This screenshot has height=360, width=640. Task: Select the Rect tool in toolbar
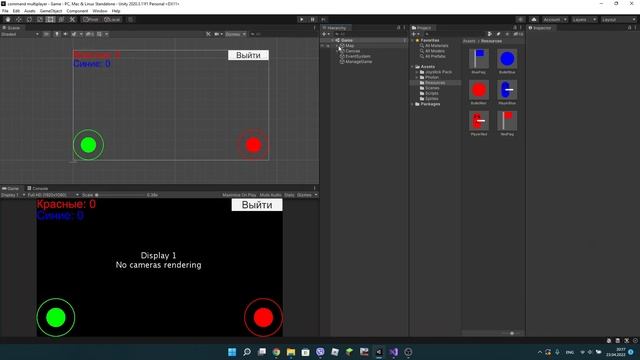coord(51,20)
